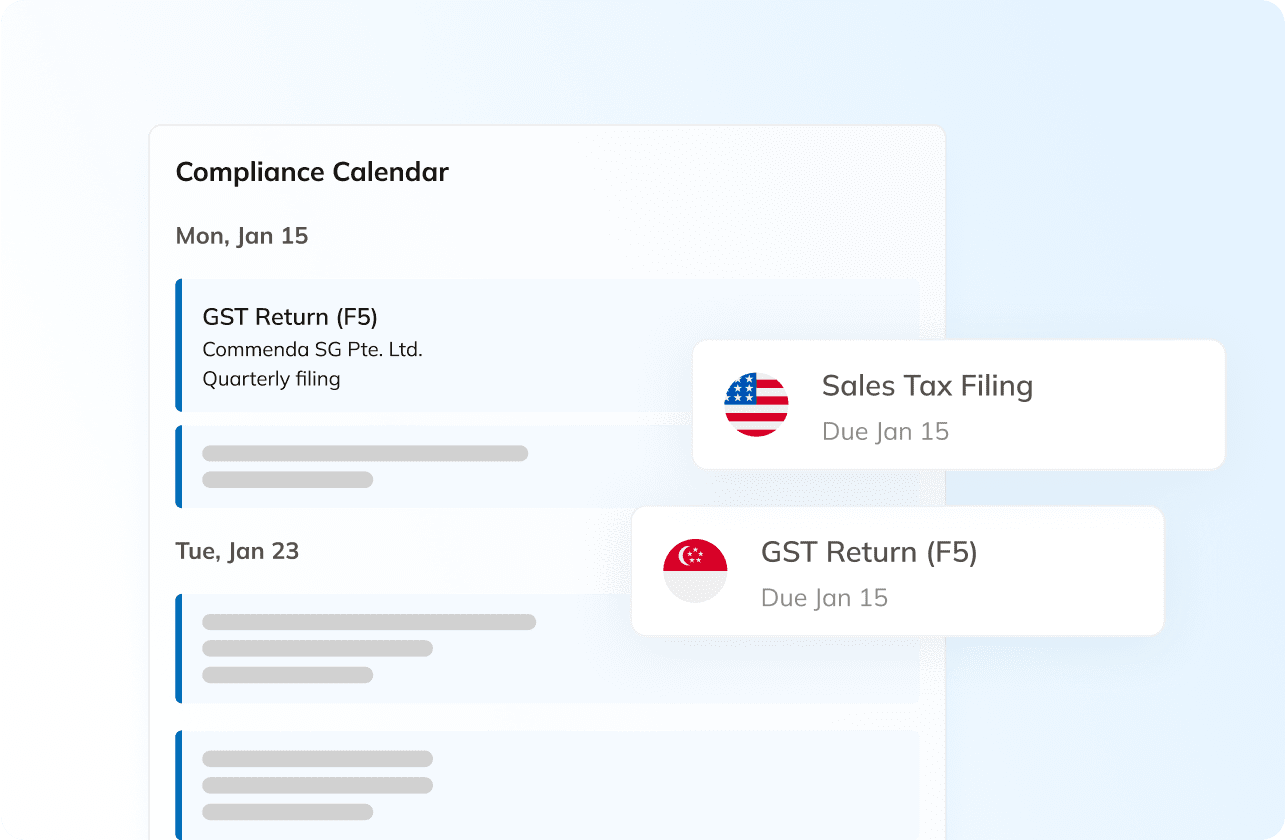Click the United States flag icon

756,404
